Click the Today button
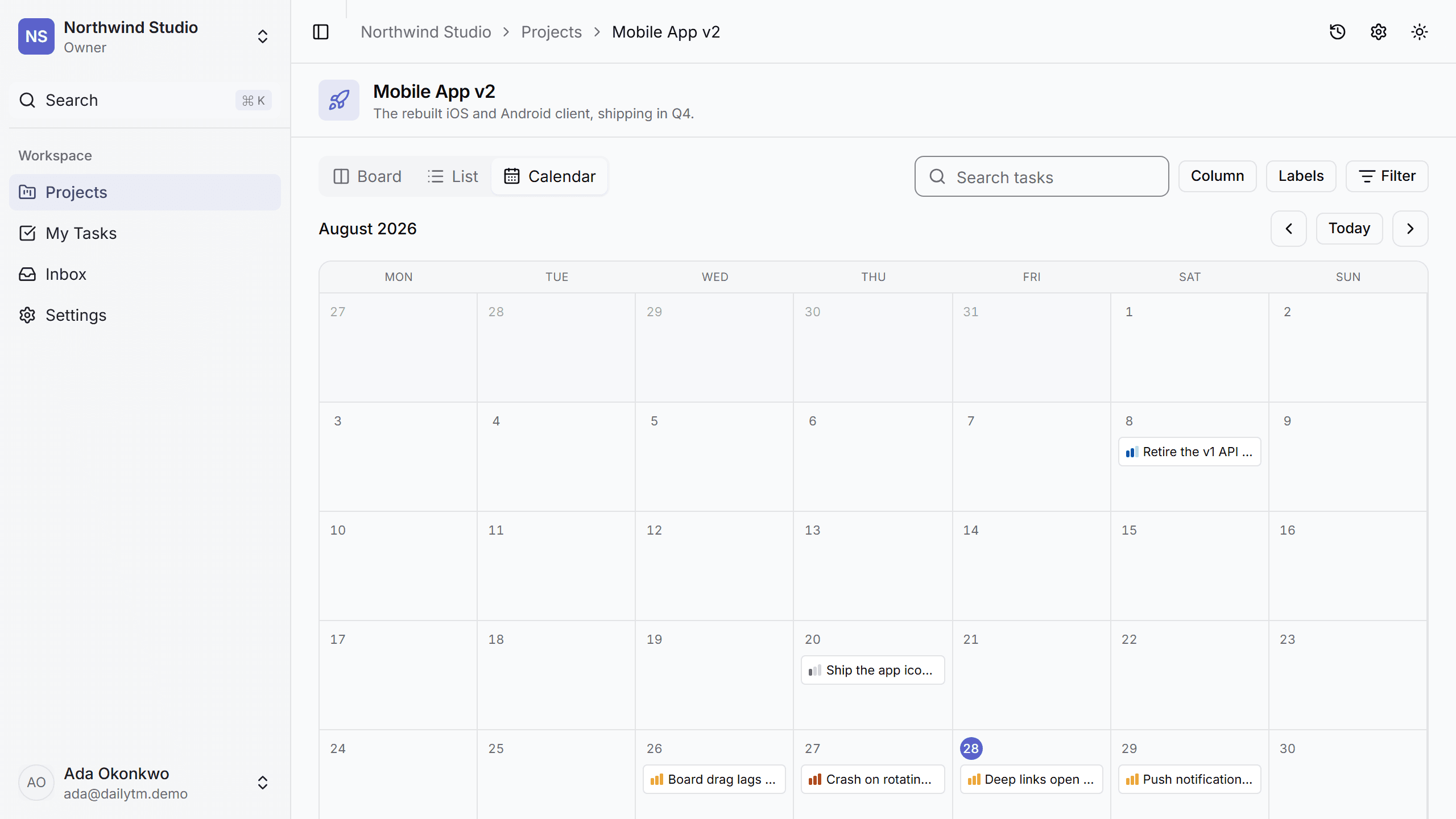 pos(1350,229)
